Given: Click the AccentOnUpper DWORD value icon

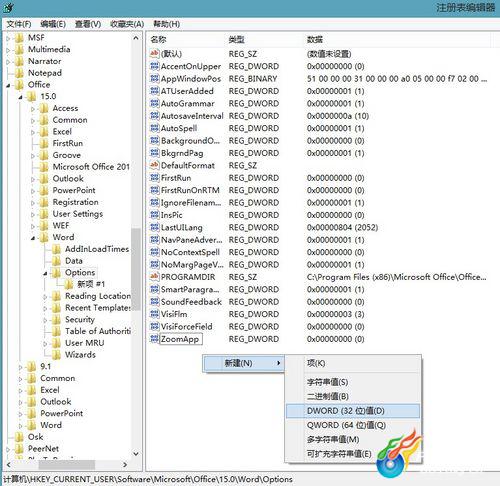Looking at the screenshot, I should pyautogui.click(x=154, y=66).
